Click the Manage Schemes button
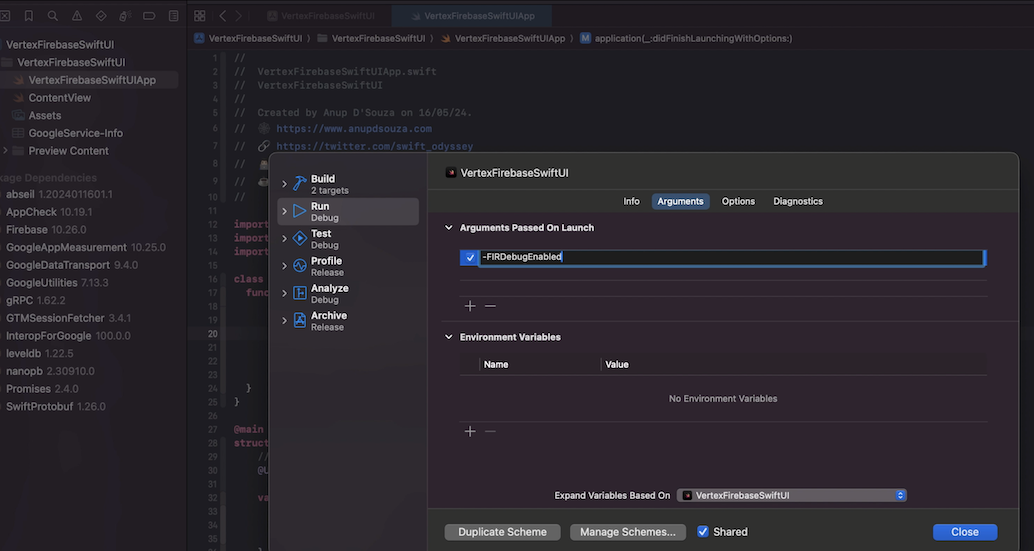 point(628,532)
